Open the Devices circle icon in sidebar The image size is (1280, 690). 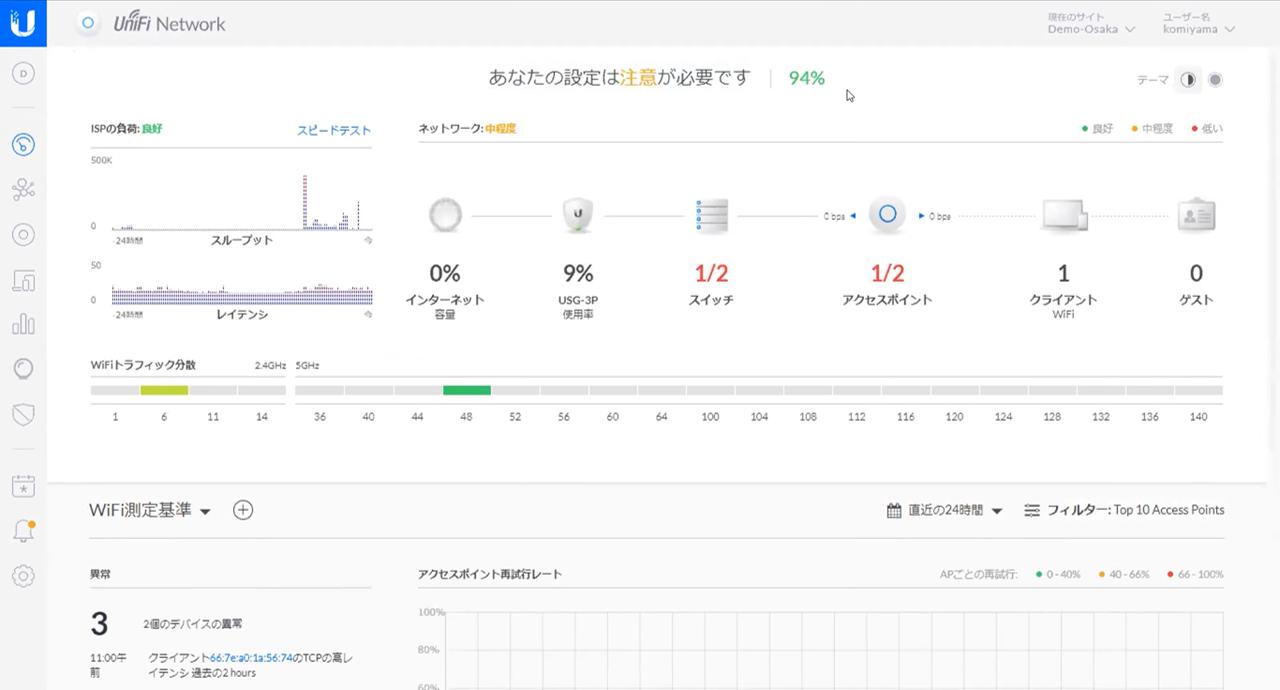pyautogui.click(x=23, y=235)
